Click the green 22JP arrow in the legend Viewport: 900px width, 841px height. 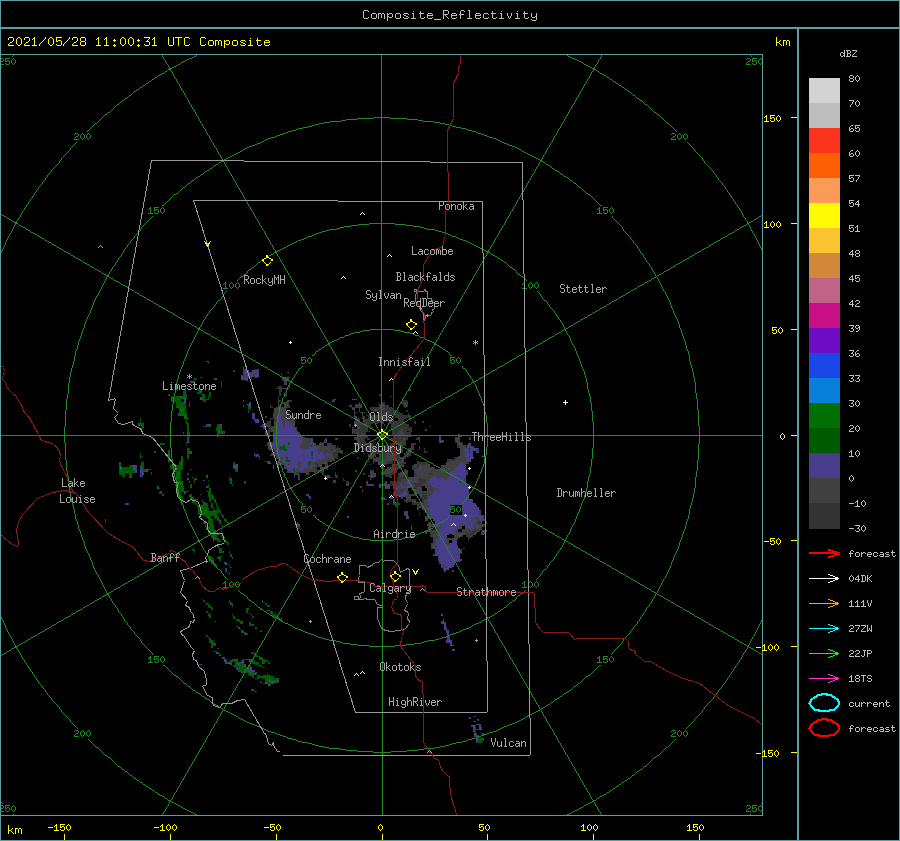[x=824, y=653]
